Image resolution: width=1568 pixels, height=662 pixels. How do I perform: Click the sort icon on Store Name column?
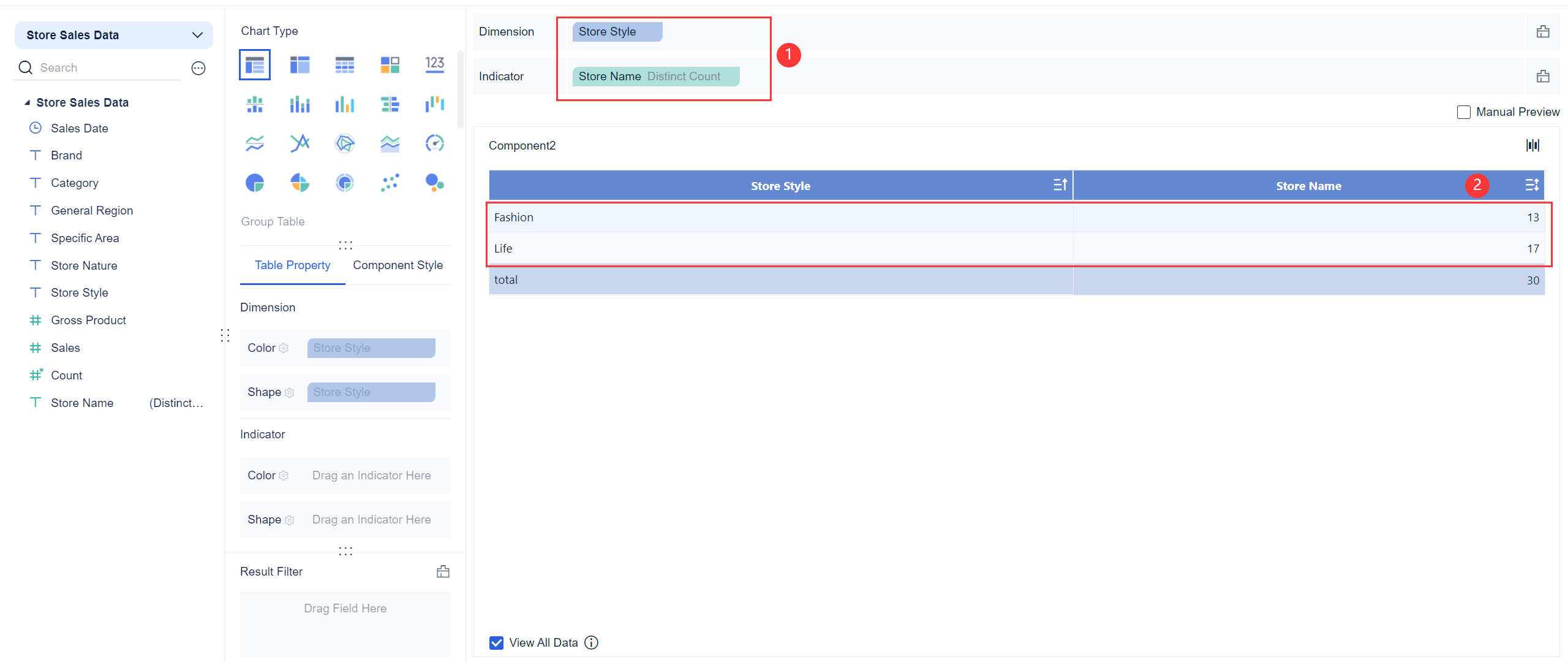tap(1531, 185)
